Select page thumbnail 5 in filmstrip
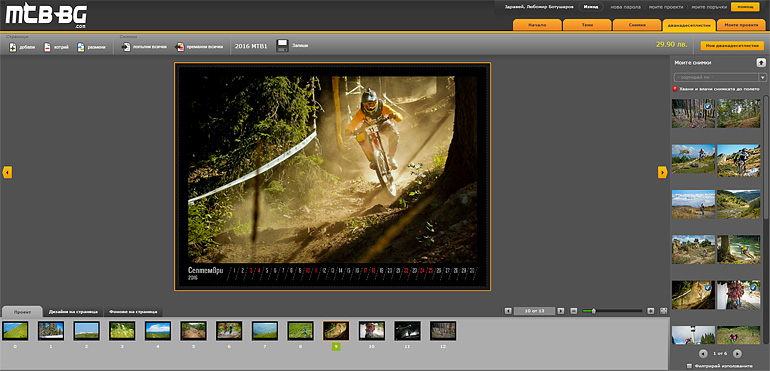The height and width of the screenshot is (371, 770). (x=193, y=331)
